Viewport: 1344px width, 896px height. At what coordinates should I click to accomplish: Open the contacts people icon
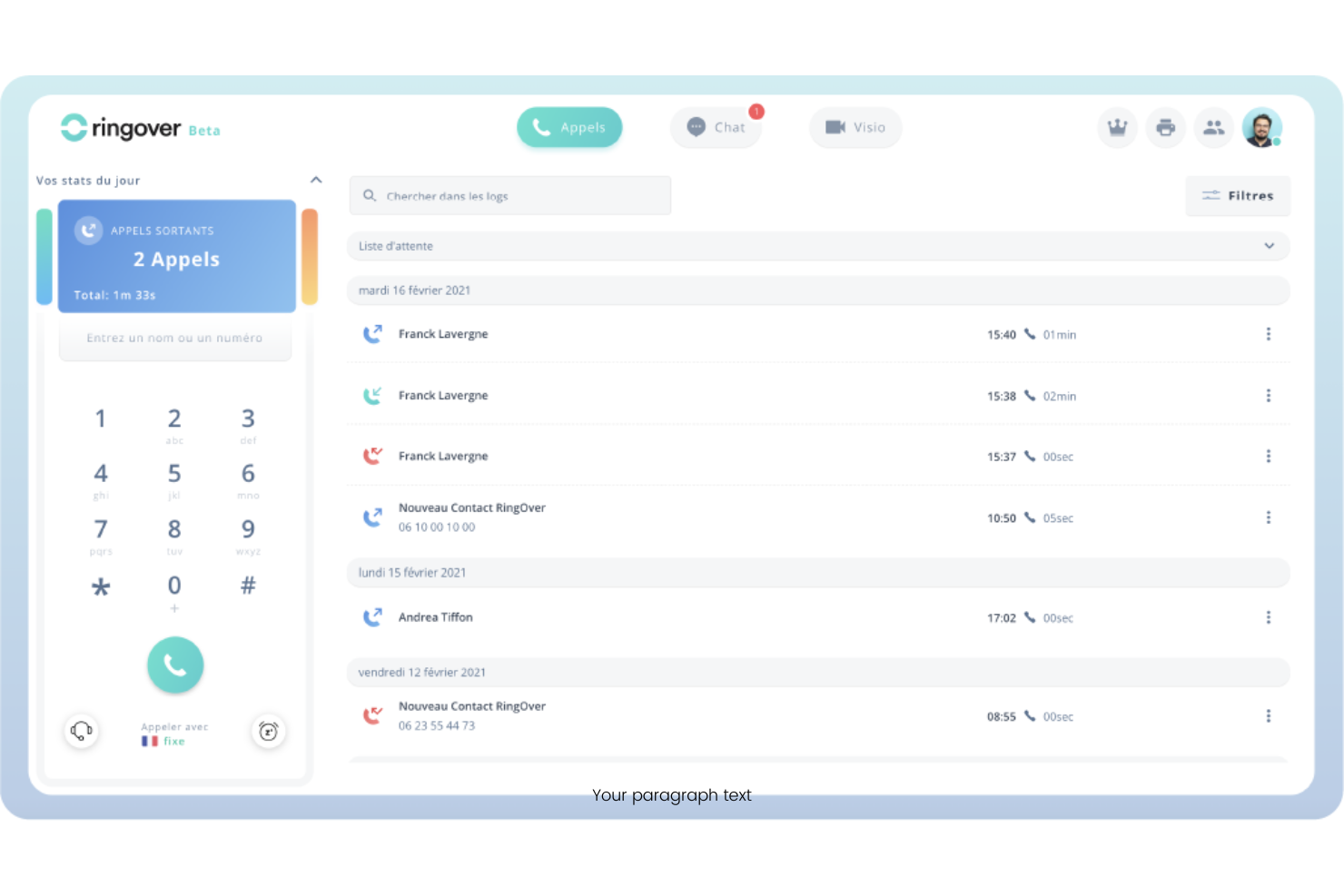(1213, 128)
